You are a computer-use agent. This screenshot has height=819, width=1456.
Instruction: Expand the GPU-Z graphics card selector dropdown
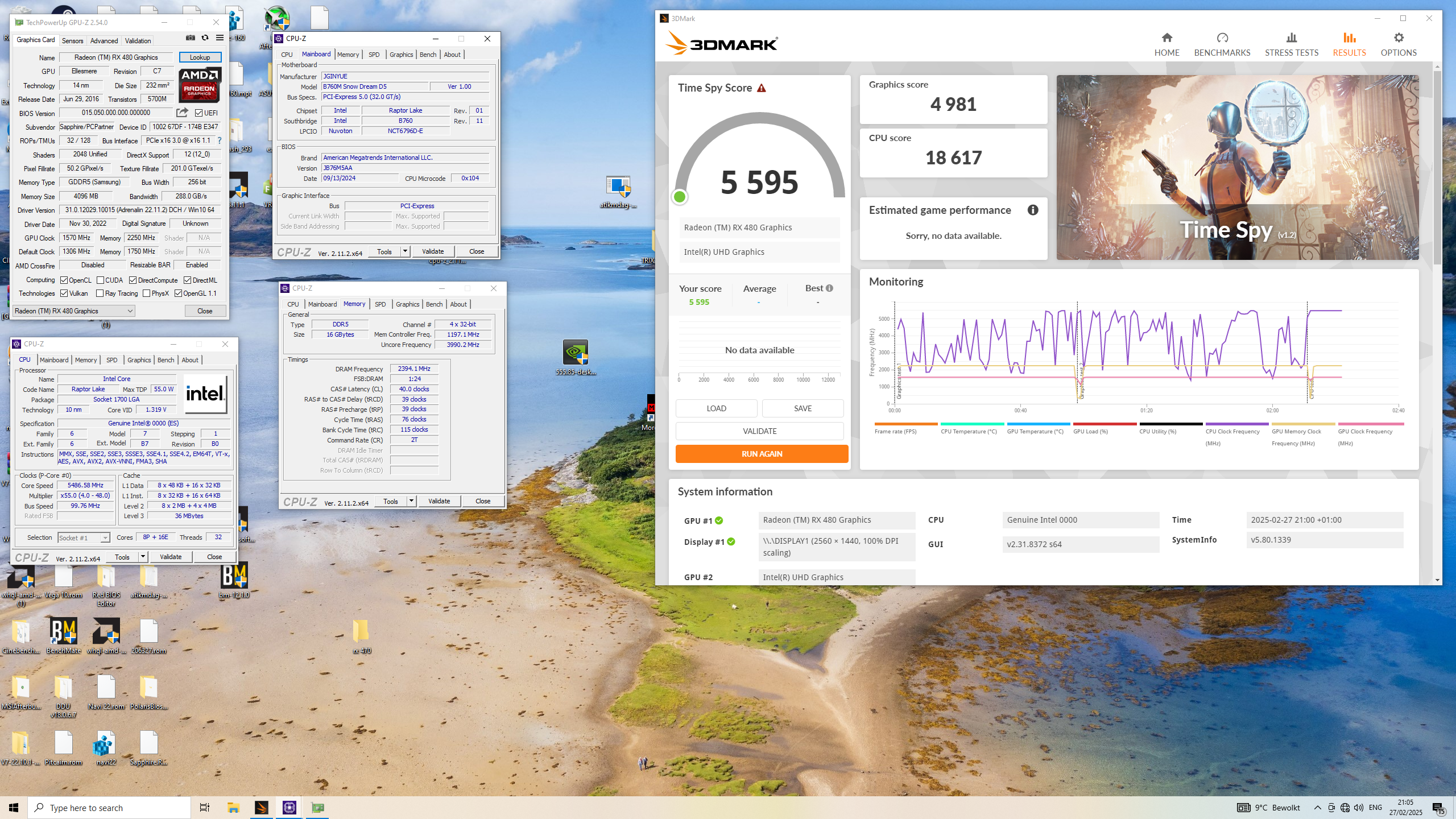pos(130,311)
